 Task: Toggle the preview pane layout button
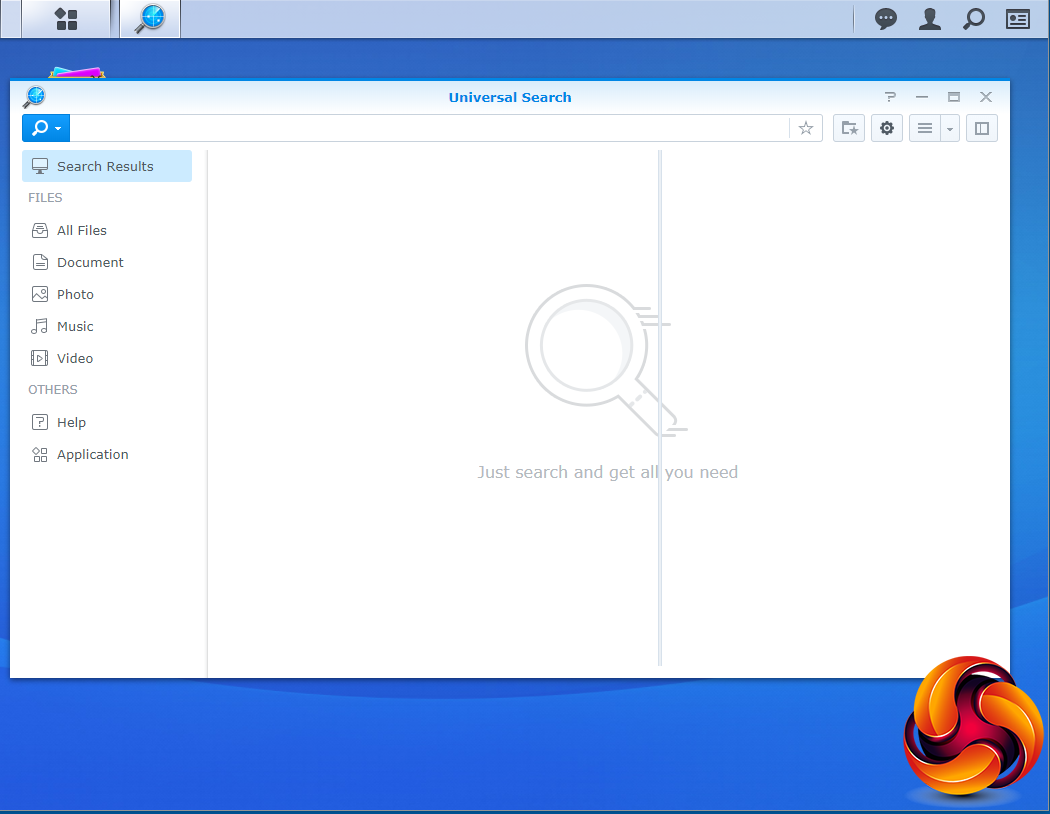tap(982, 128)
